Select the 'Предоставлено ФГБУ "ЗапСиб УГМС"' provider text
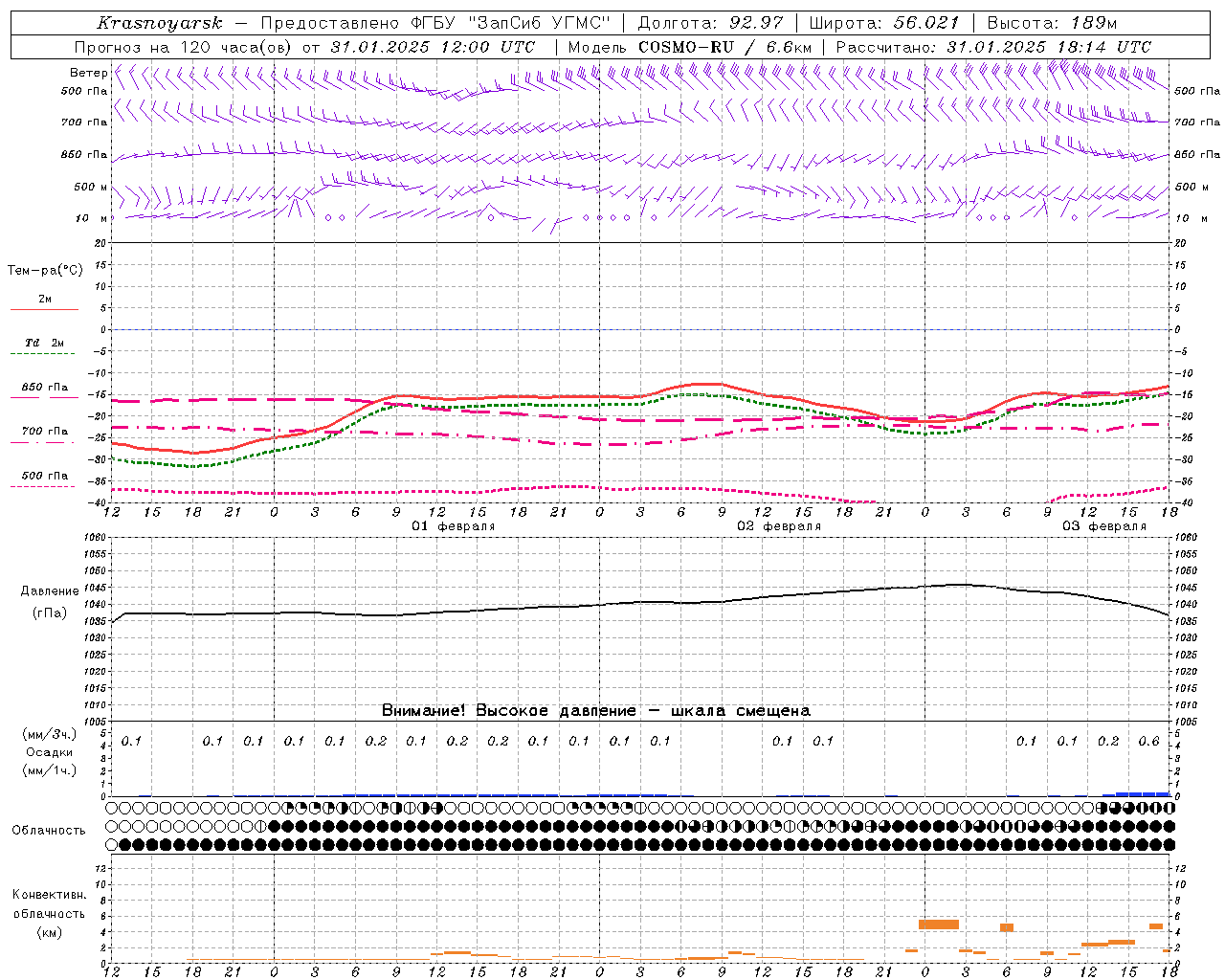 tap(434, 23)
